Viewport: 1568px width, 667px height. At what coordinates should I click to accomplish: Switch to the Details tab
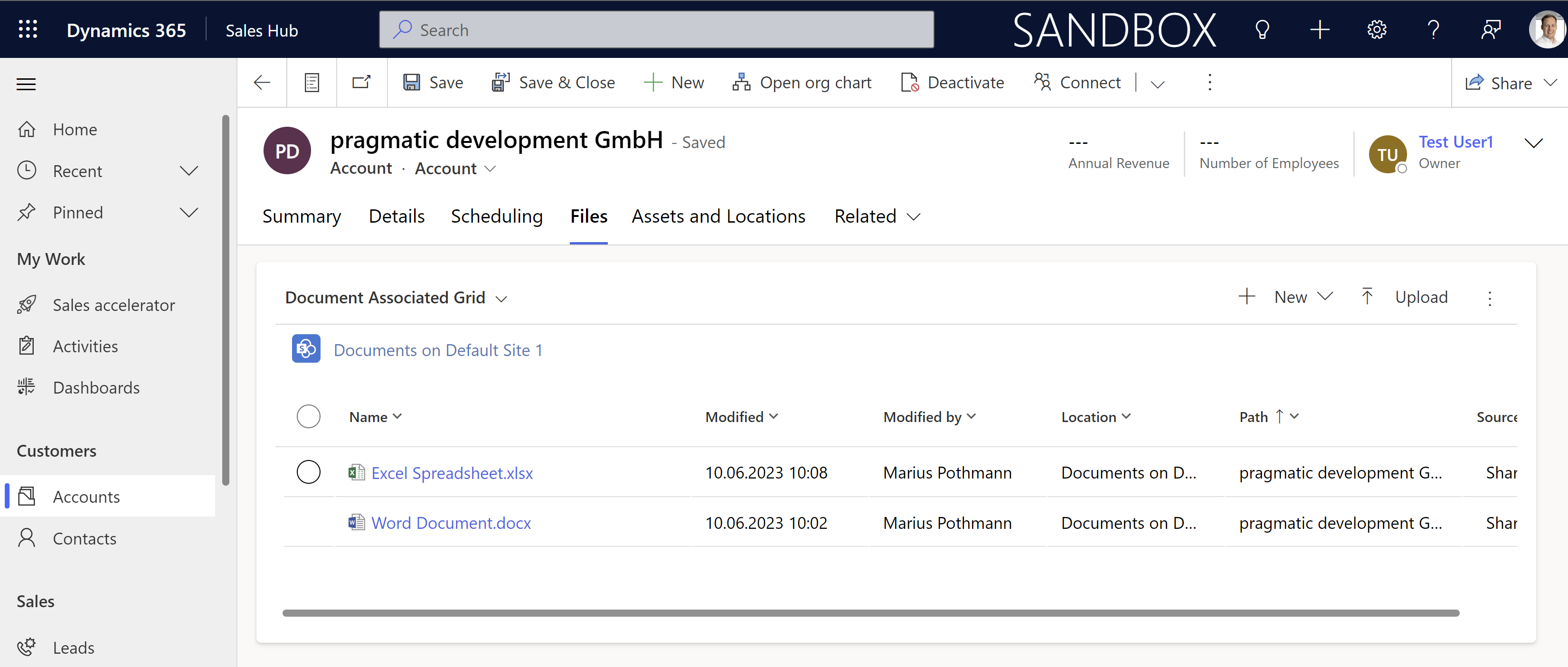(x=396, y=216)
